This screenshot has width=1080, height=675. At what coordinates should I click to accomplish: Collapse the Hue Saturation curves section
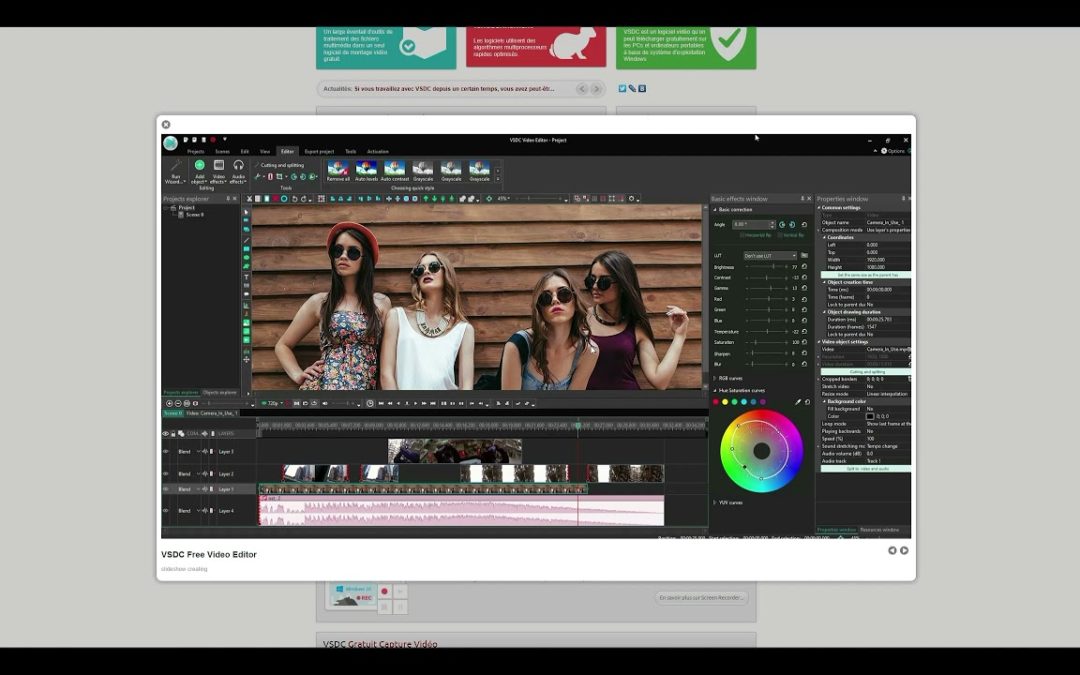tap(715, 391)
